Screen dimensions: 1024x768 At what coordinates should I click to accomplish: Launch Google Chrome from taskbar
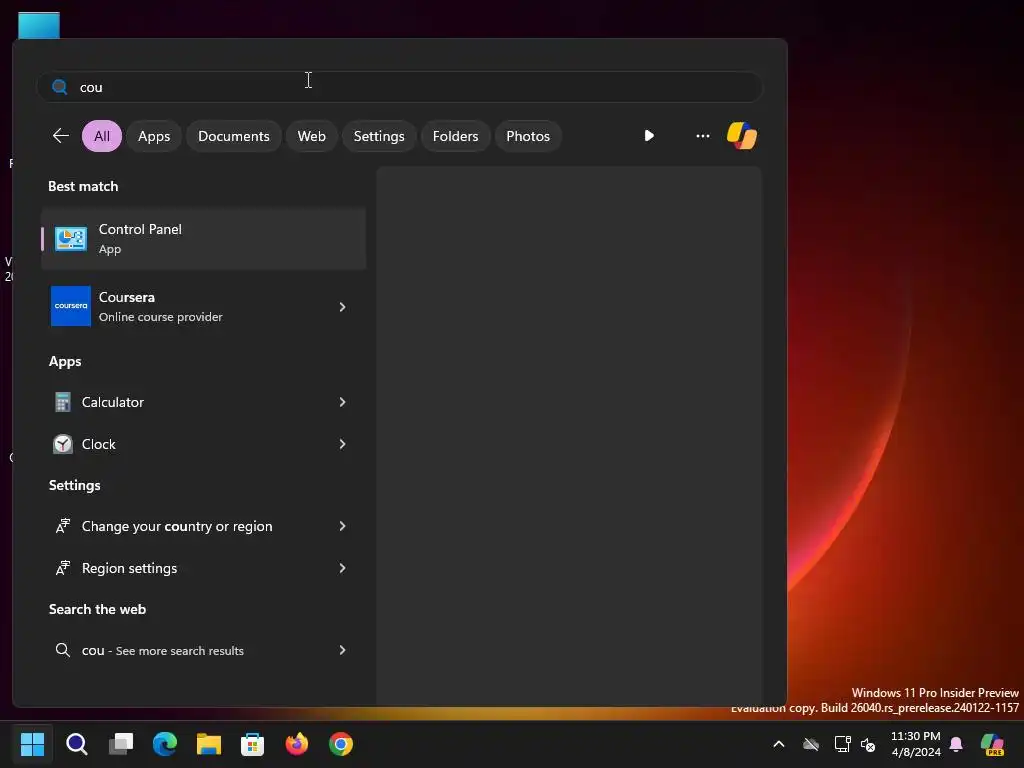[x=341, y=744]
